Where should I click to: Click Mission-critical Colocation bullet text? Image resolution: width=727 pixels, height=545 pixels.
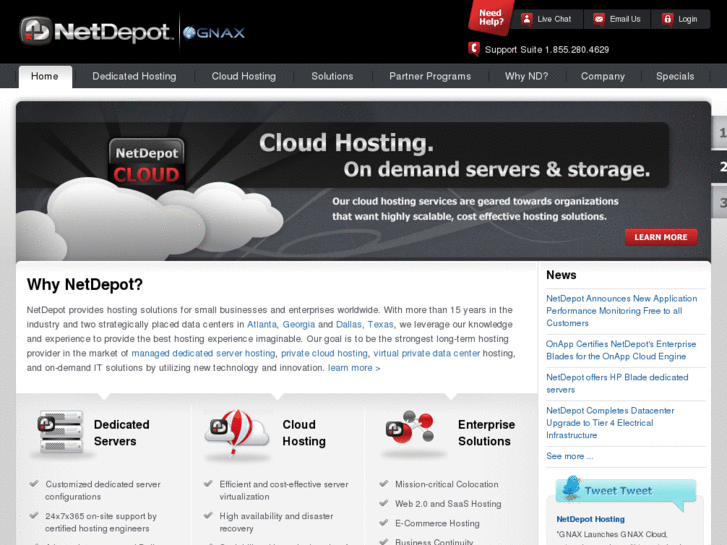(x=446, y=484)
